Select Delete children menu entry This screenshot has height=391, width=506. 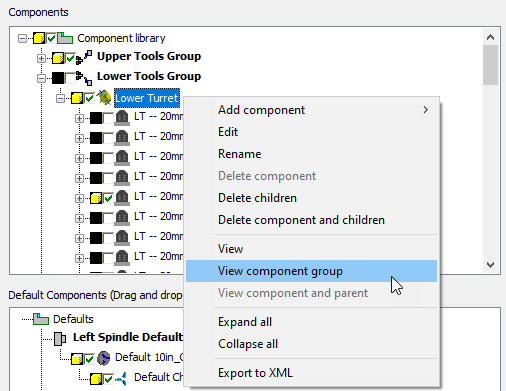point(311,198)
